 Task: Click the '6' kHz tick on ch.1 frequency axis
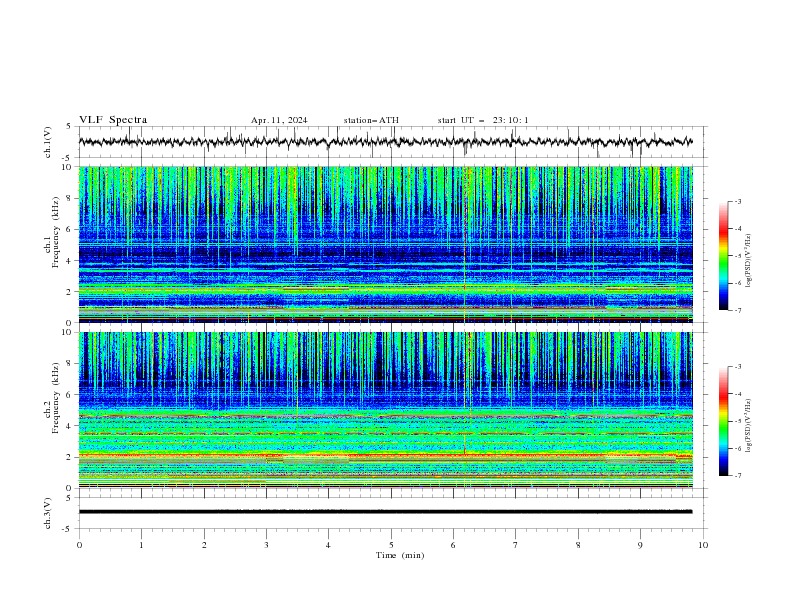click(69, 229)
